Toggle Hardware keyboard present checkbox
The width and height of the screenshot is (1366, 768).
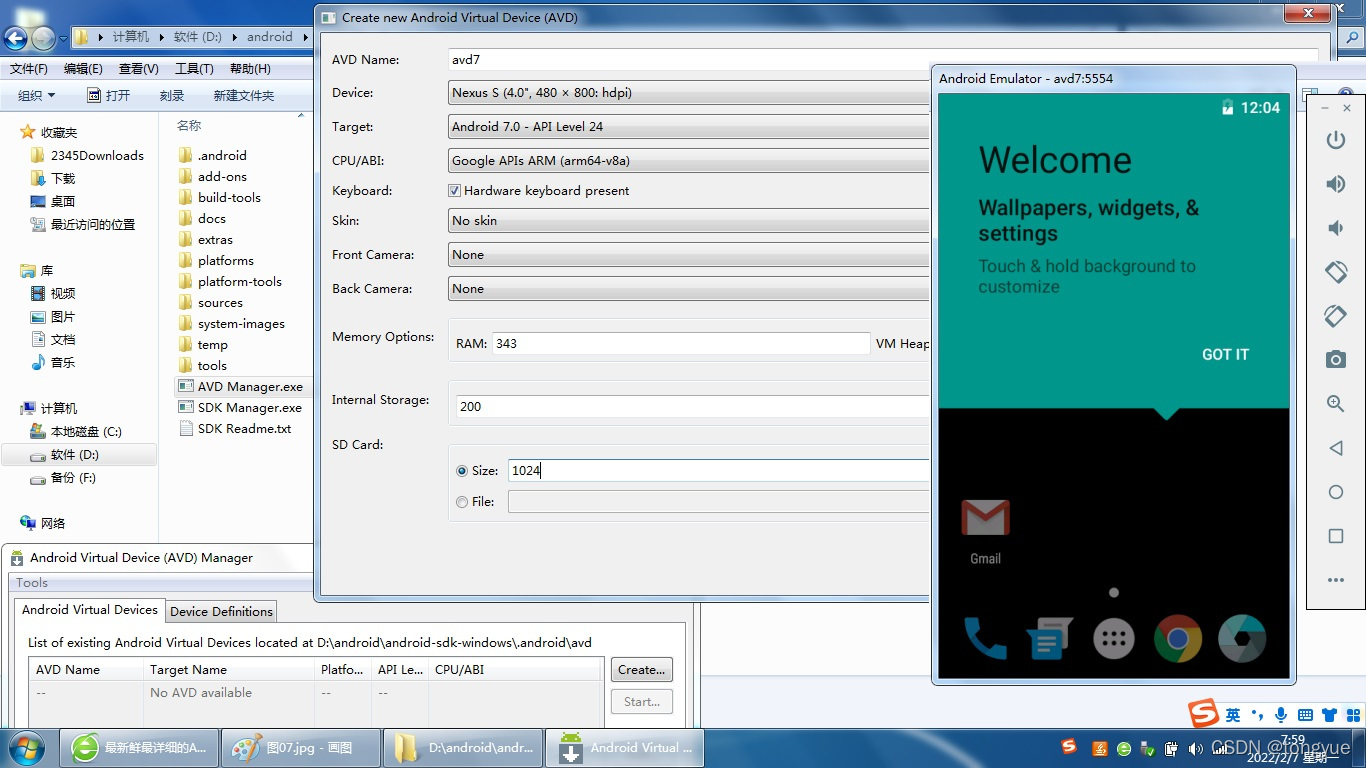coord(454,190)
